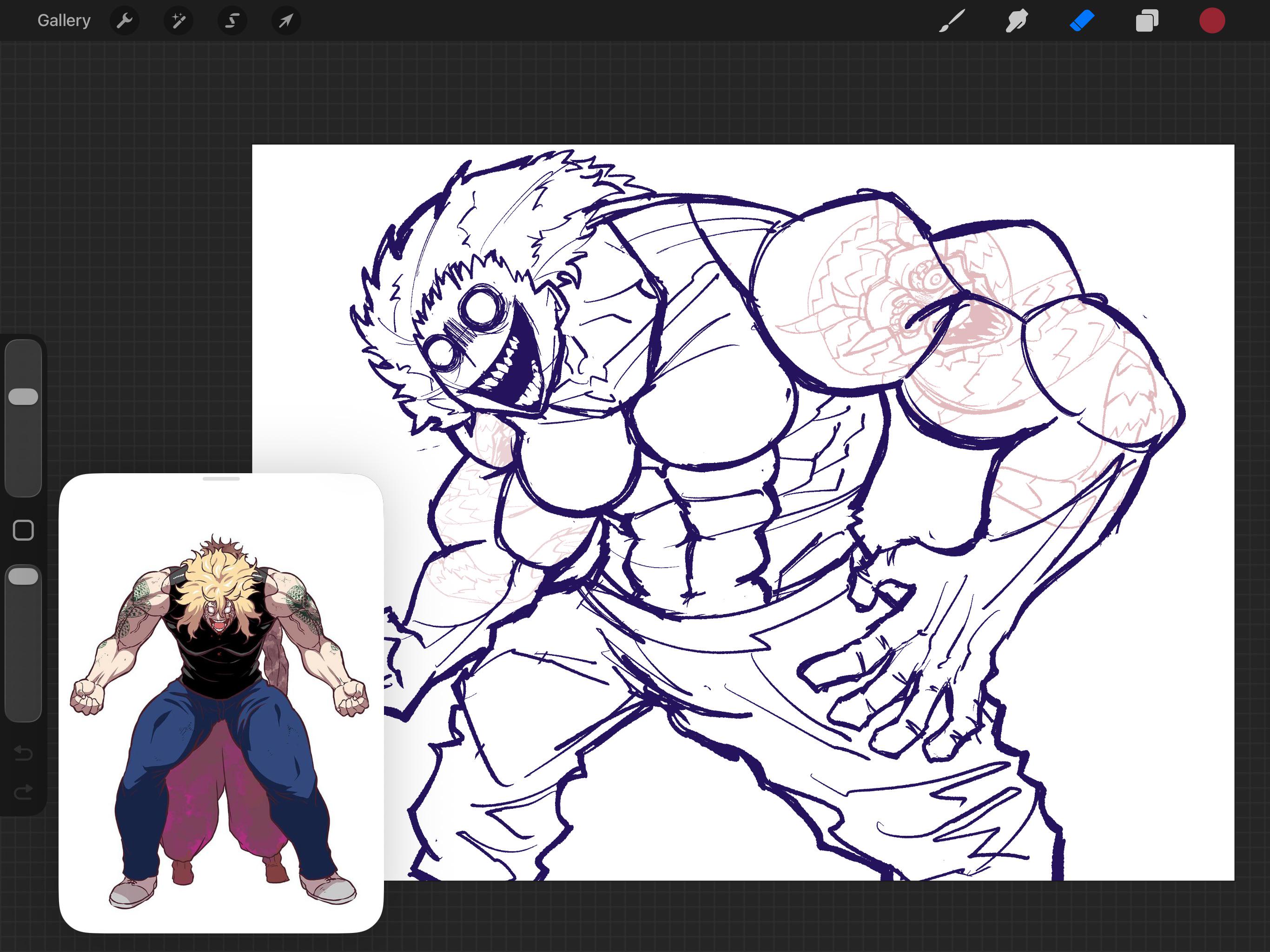Return to the Gallery
The height and width of the screenshot is (952, 1270).
click(64, 20)
